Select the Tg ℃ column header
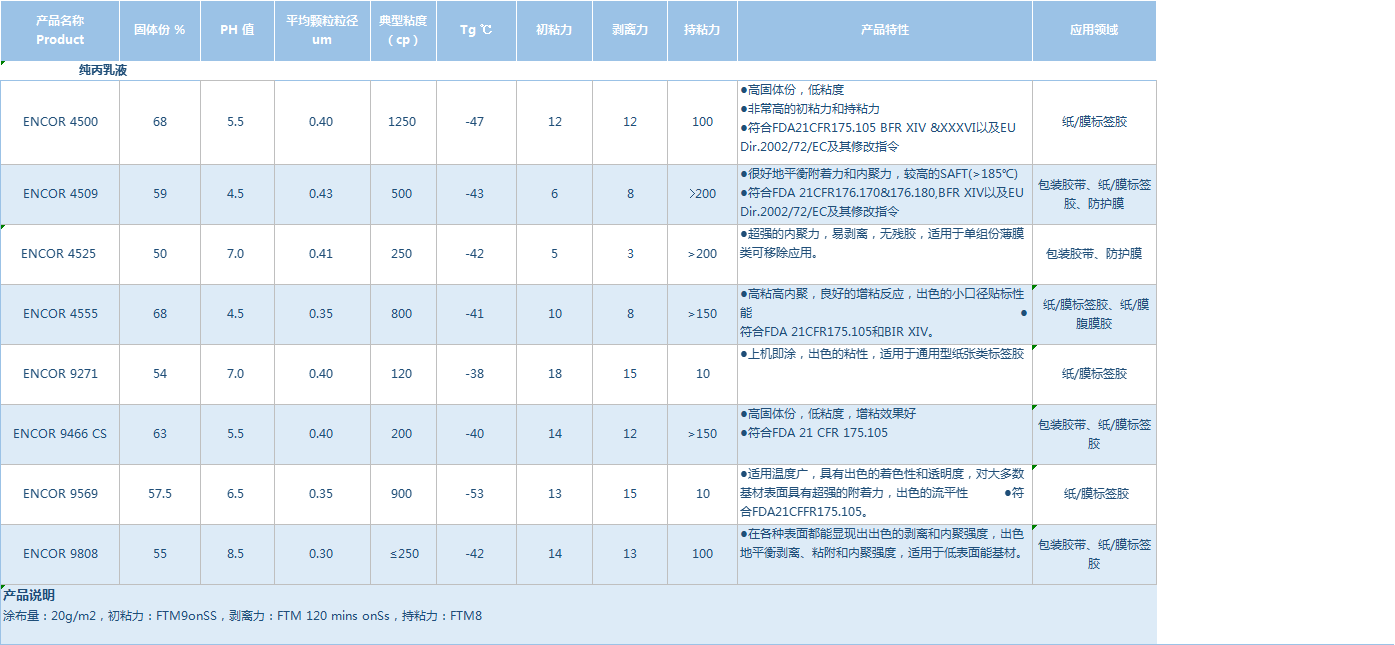 tap(476, 31)
